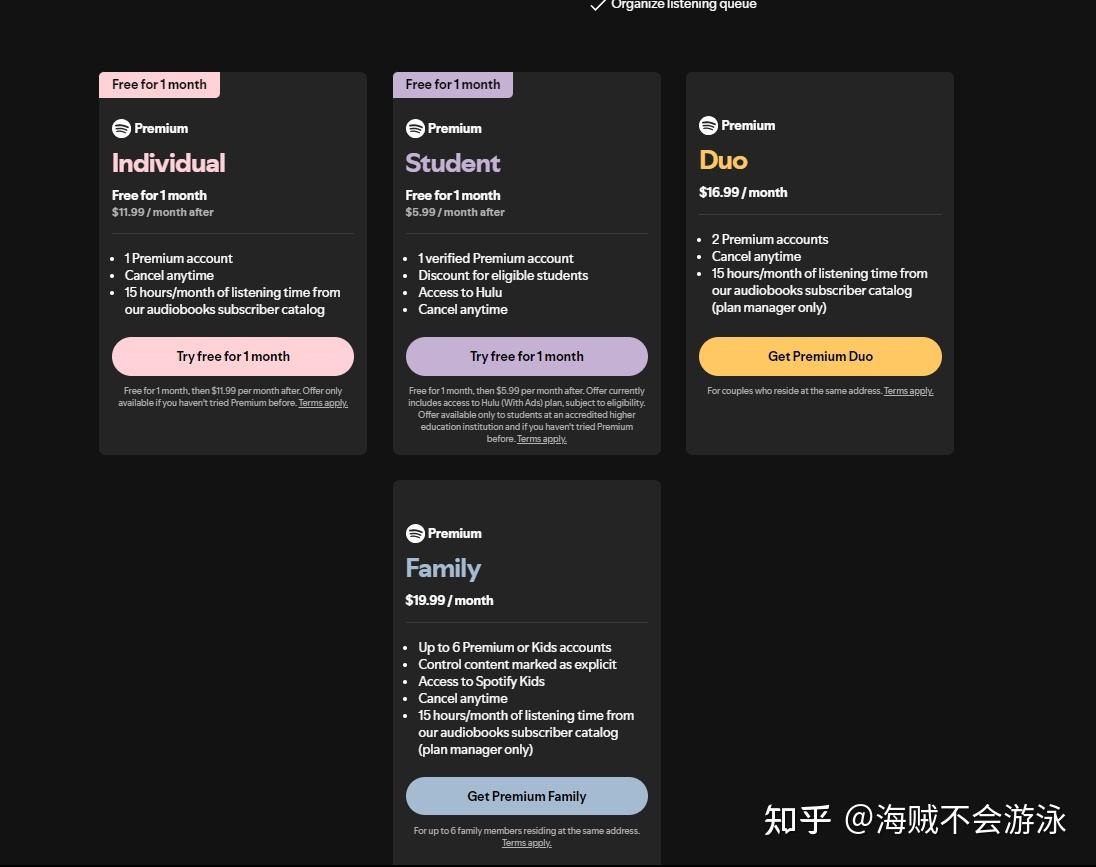The width and height of the screenshot is (1096, 867).
Task: Click the Spotify logo on the Family plan
Action: coord(414,533)
